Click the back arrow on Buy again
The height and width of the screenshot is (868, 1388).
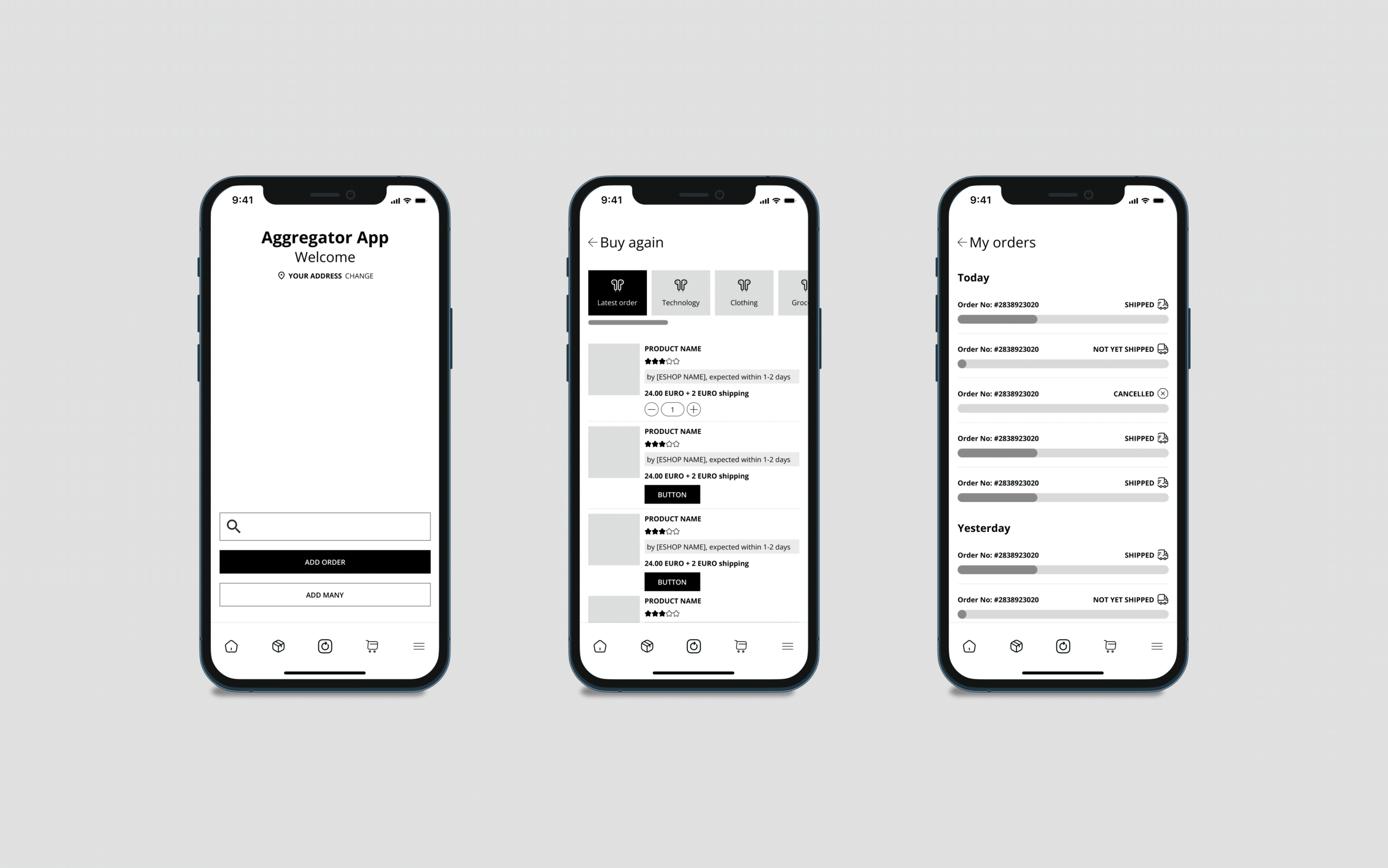tap(590, 242)
